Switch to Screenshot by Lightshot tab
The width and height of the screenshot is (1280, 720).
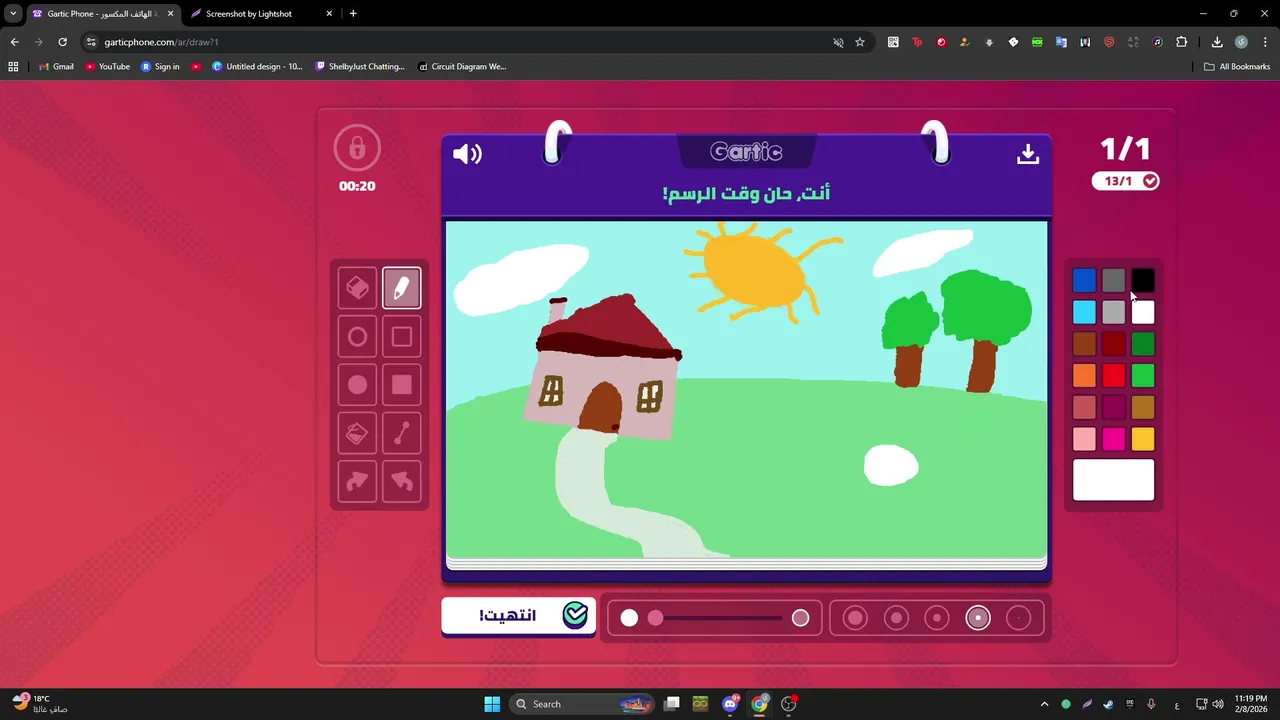pyautogui.click(x=262, y=14)
